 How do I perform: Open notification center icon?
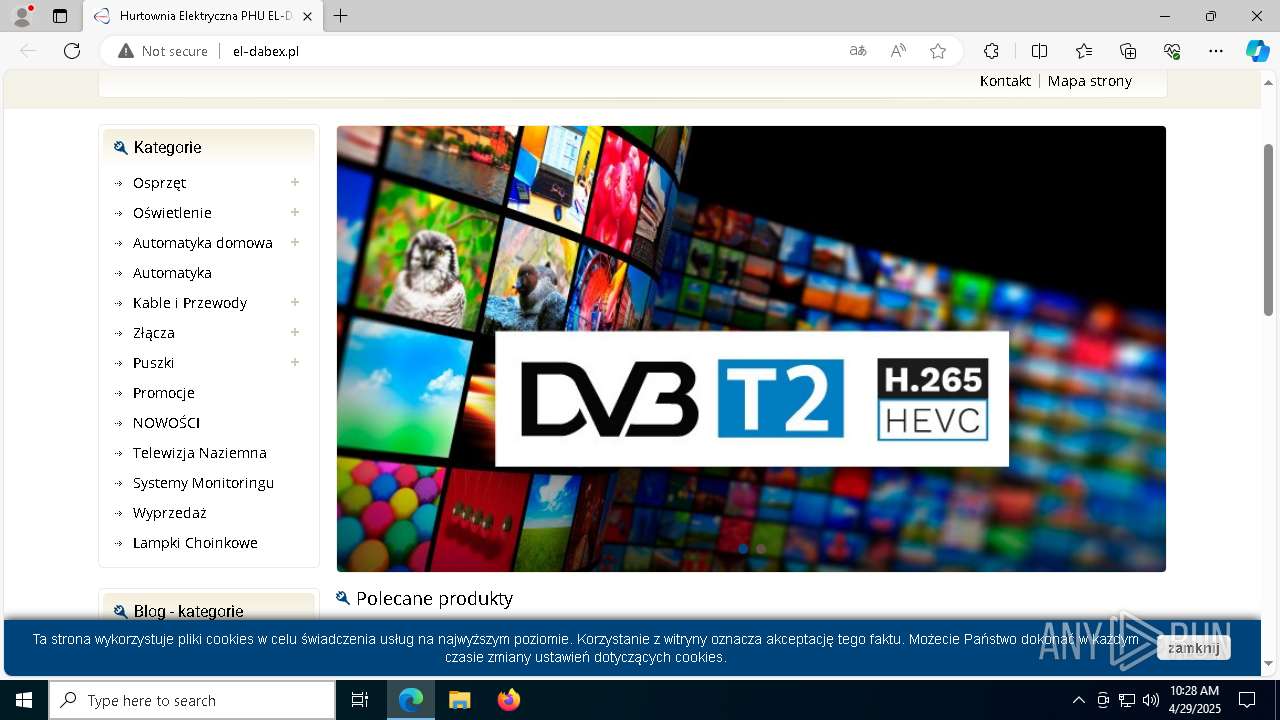click(1247, 700)
